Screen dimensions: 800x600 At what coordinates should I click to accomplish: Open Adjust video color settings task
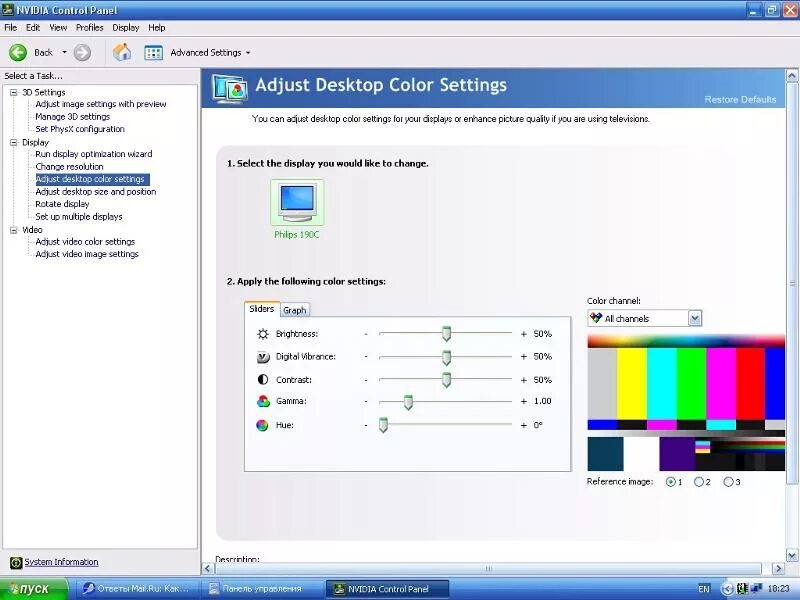pyautogui.click(x=85, y=242)
